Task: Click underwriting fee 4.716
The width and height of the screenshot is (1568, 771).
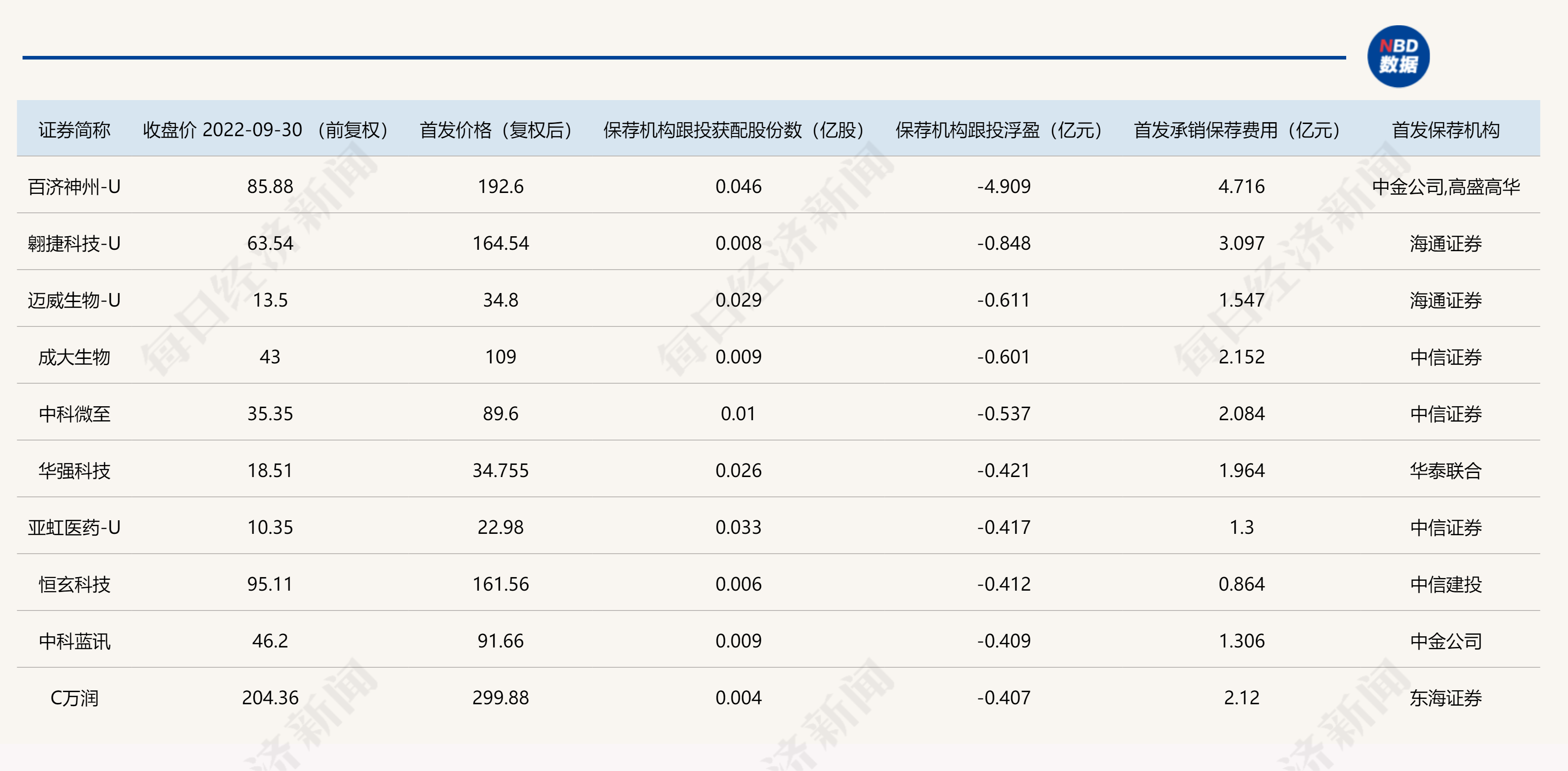Action: 1242,186
